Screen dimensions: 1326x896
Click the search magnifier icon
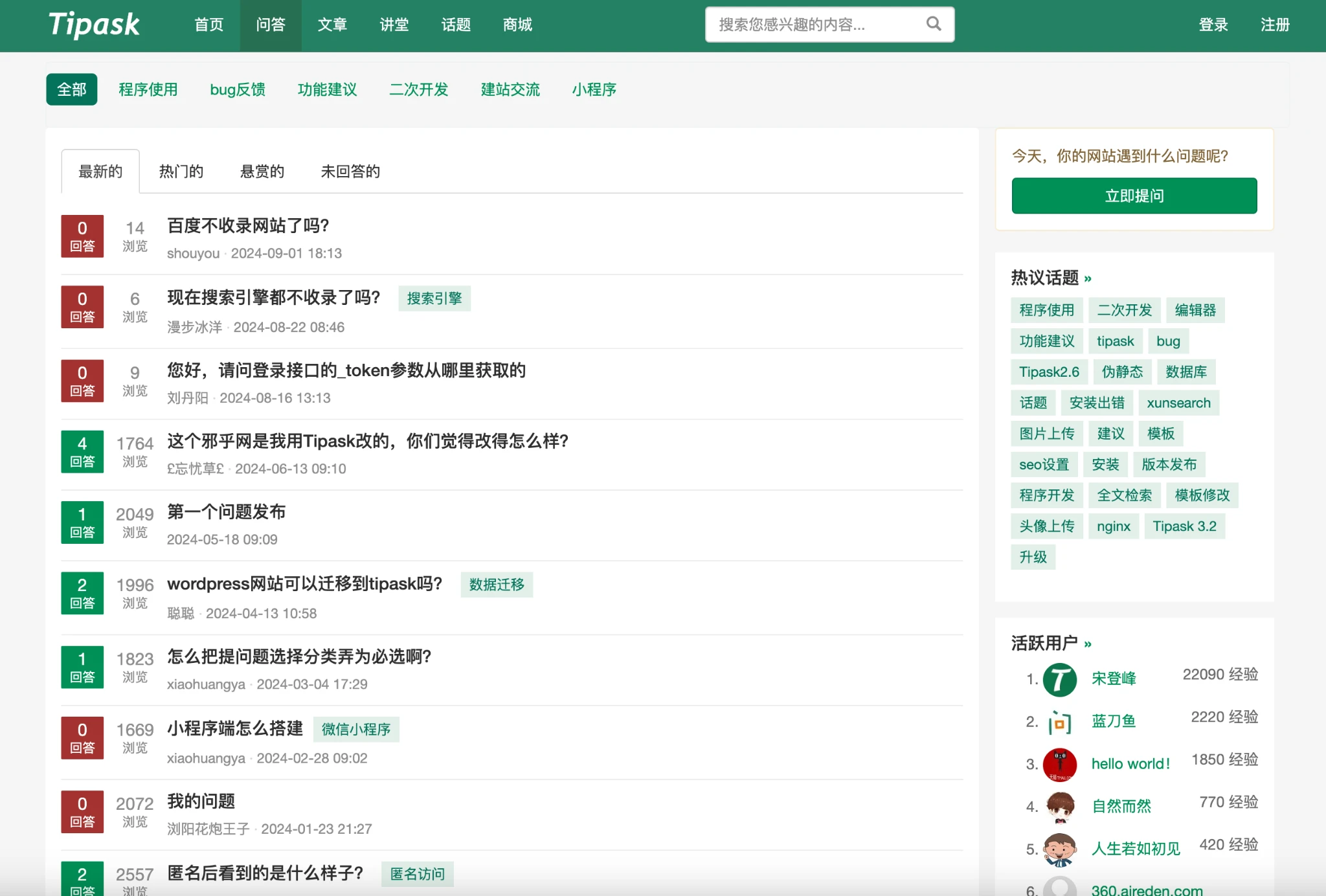(x=933, y=24)
